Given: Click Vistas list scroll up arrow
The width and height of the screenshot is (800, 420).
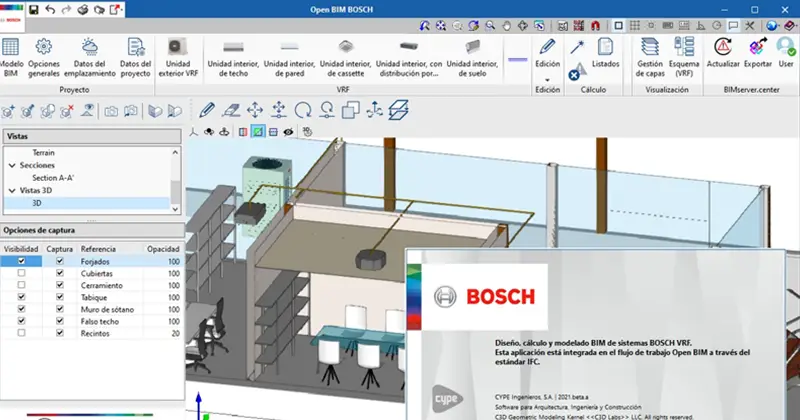Looking at the screenshot, I should tap(175, 152).
